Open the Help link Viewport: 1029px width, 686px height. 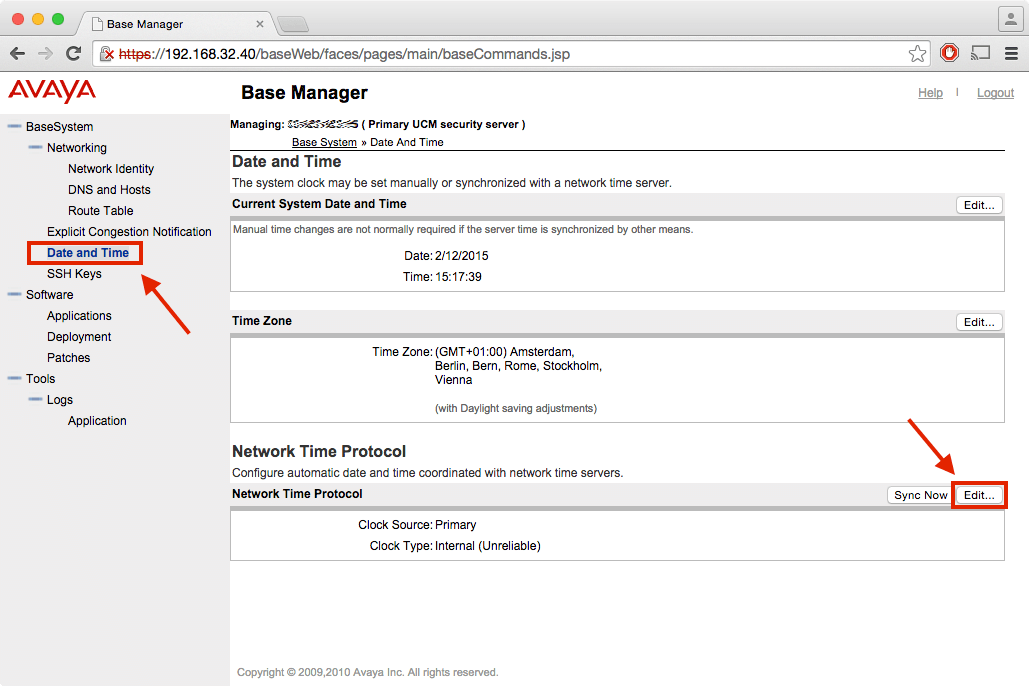coord(930,93)
